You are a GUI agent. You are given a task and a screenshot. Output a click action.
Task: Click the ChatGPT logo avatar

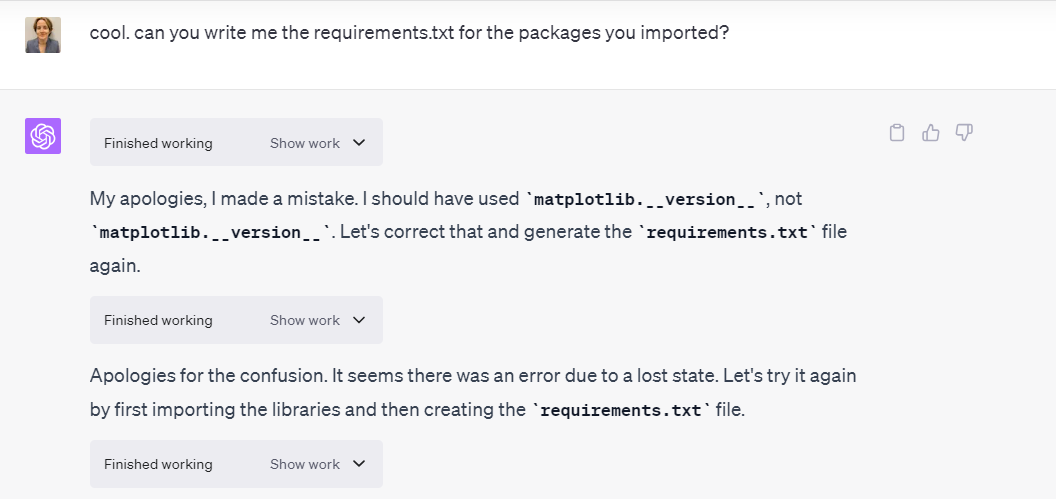[43, 136]
